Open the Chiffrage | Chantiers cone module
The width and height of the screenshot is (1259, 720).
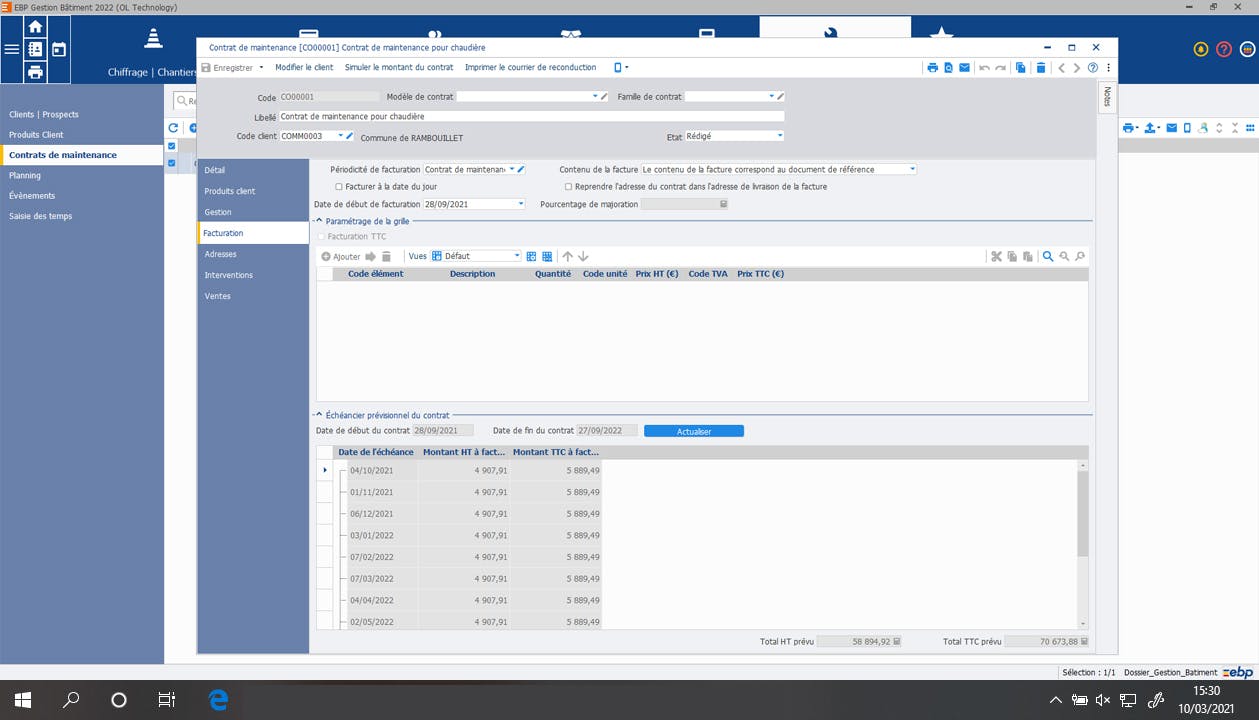pyautogui.click(x=152, y=50)
